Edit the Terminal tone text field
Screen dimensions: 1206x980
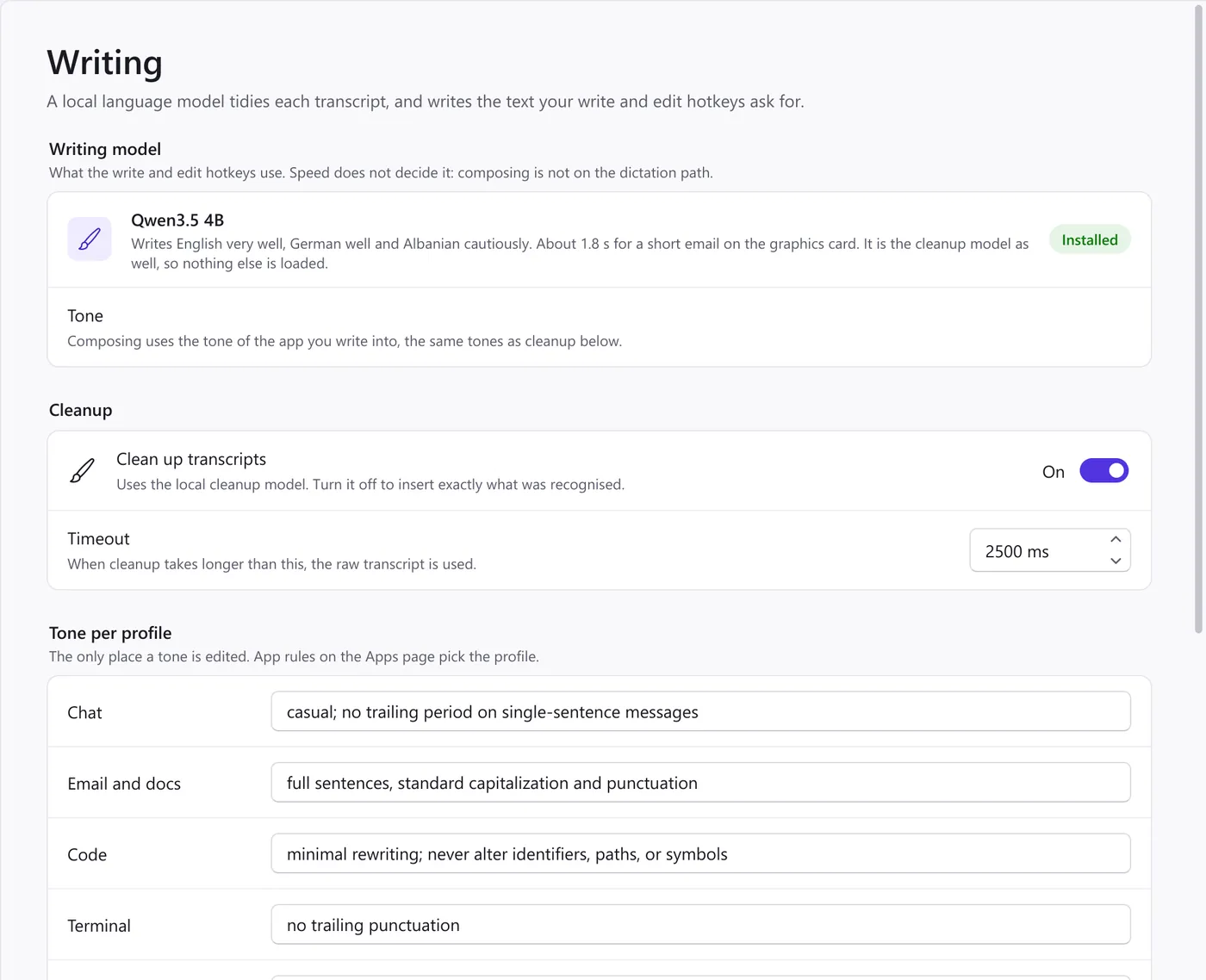[x=700, y=924]
